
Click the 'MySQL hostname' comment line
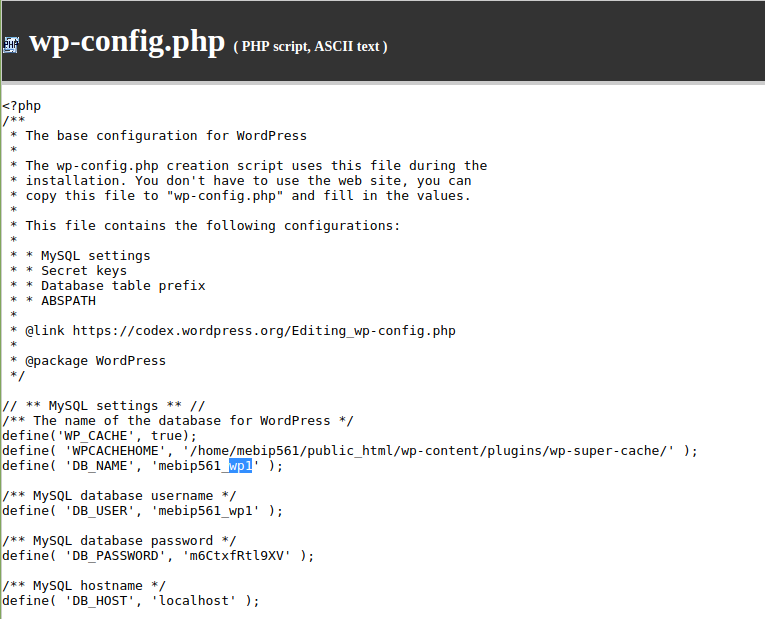point(84,585)
